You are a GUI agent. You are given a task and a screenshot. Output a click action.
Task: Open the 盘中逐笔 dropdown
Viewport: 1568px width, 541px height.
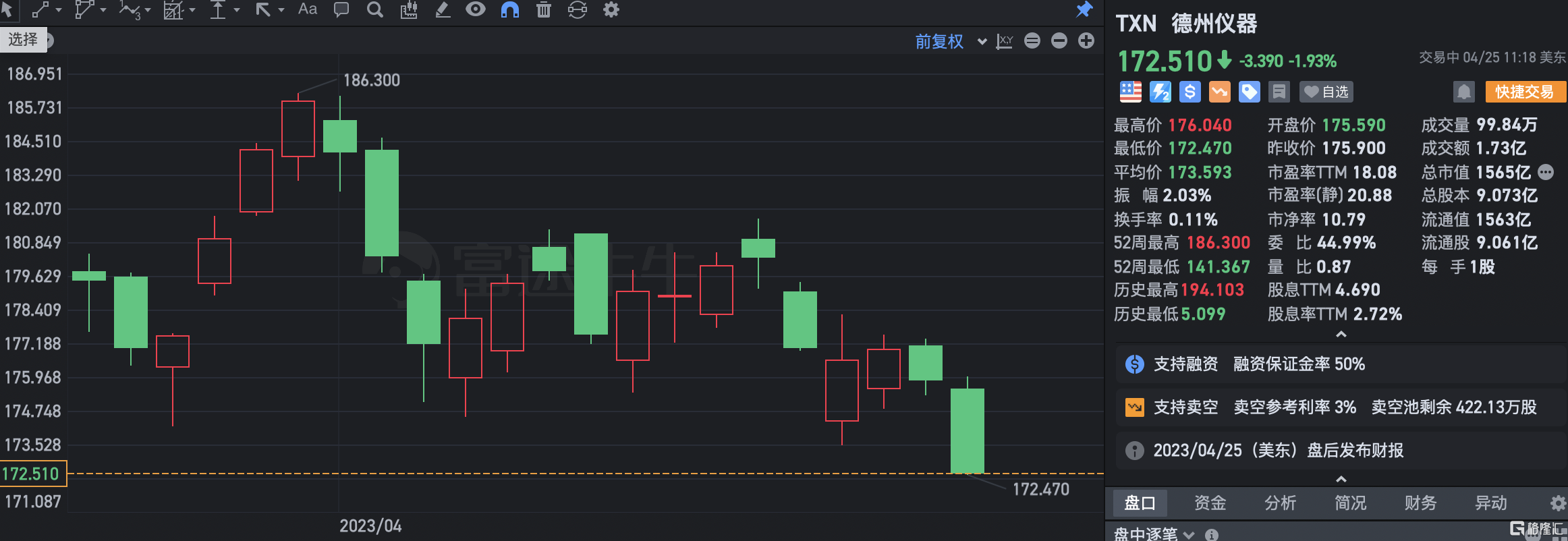click(x=1154, y=534)
